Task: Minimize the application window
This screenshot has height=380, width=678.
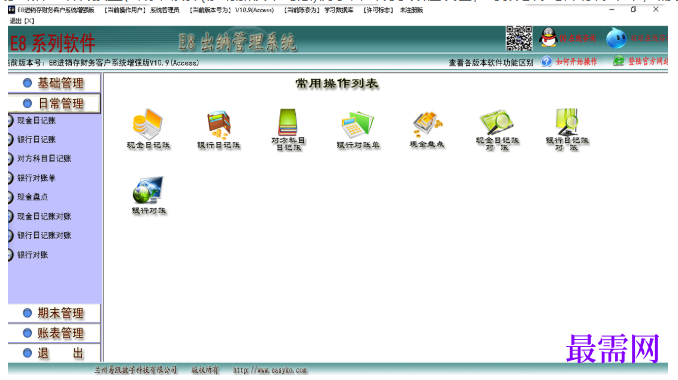Action: pos(611,10)
